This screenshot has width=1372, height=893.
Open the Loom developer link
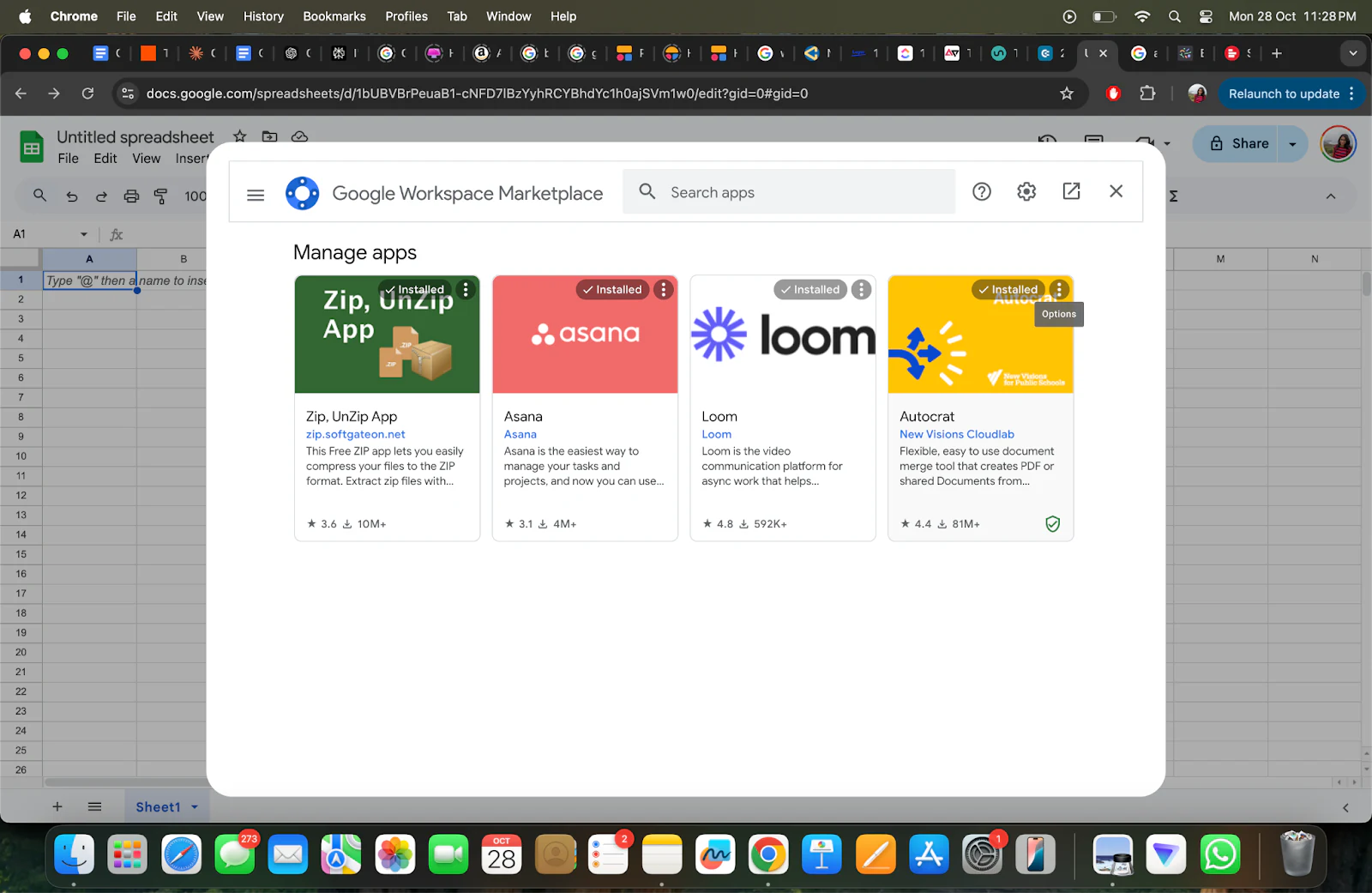pos(716,434)
